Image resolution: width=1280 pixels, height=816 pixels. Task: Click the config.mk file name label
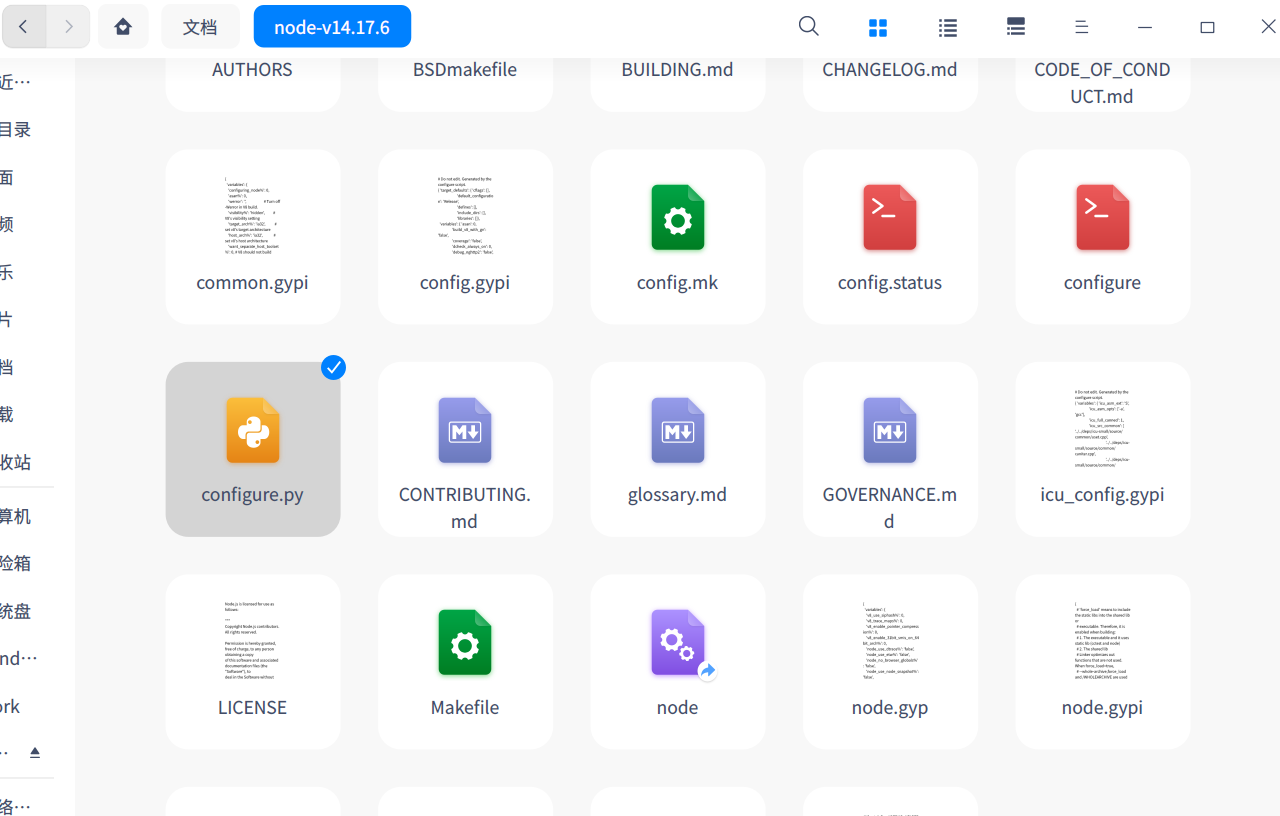678,283
